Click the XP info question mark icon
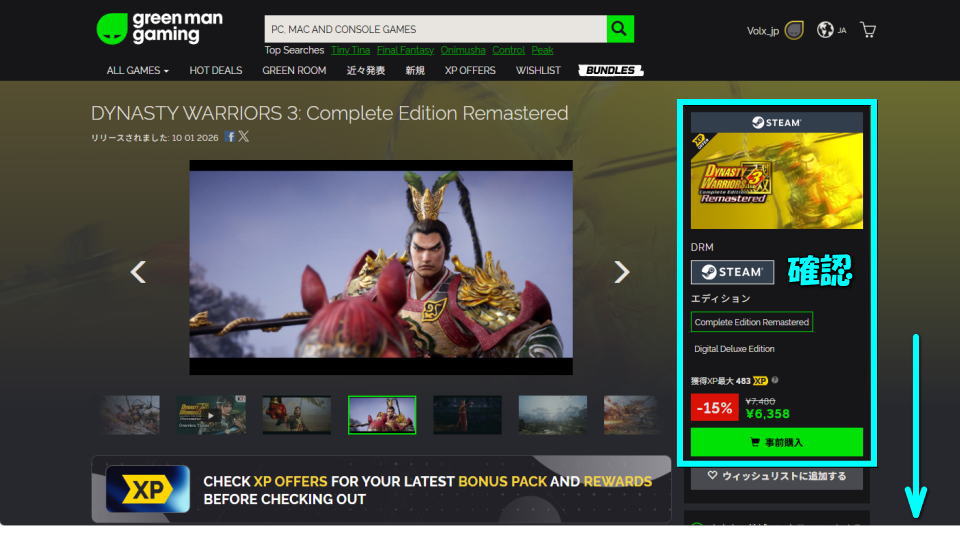The height and width of the screenshot is (540, 960). (x=775, y=380)
